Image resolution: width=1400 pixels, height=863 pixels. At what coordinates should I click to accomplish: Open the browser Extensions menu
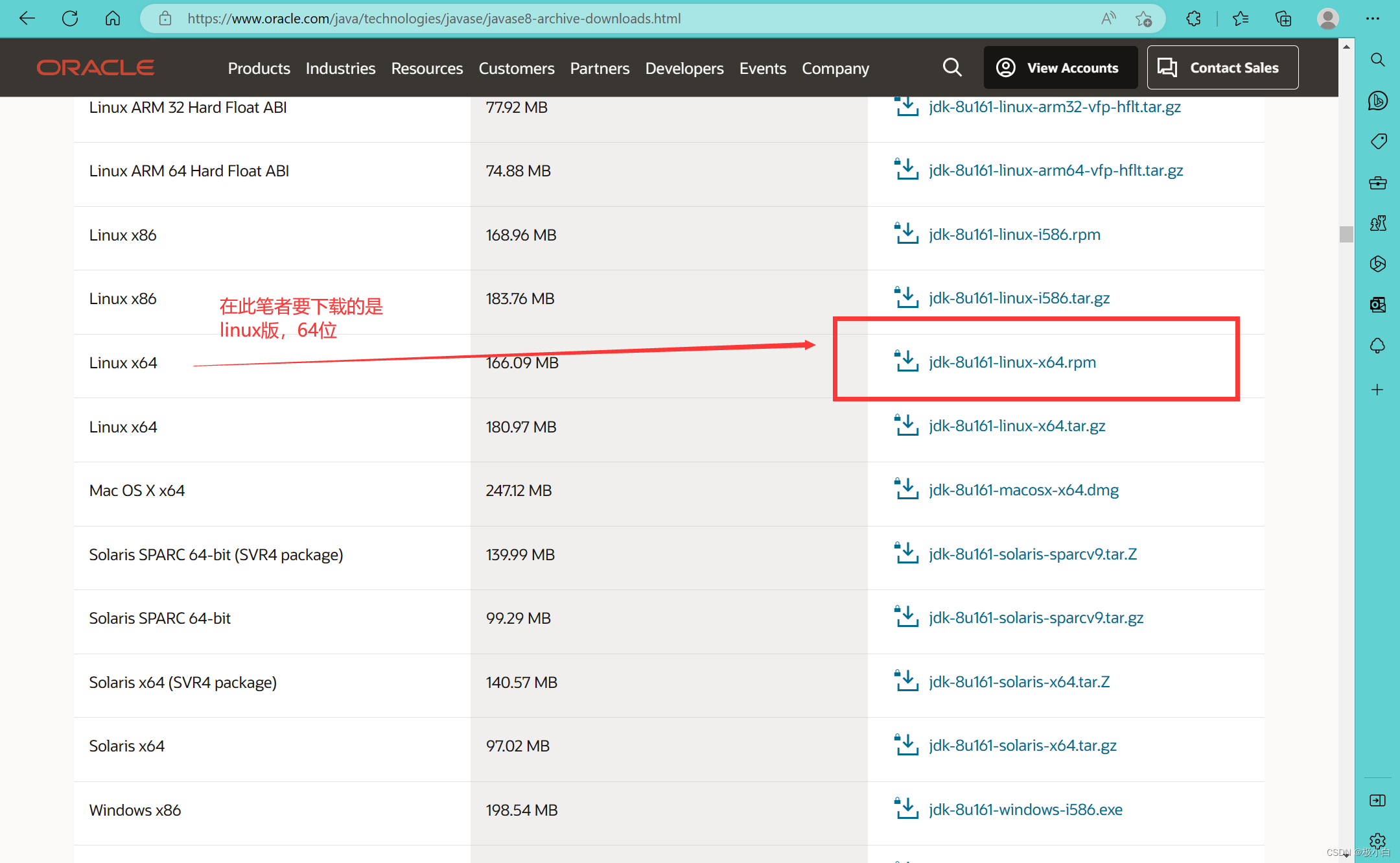[1193, 18]
